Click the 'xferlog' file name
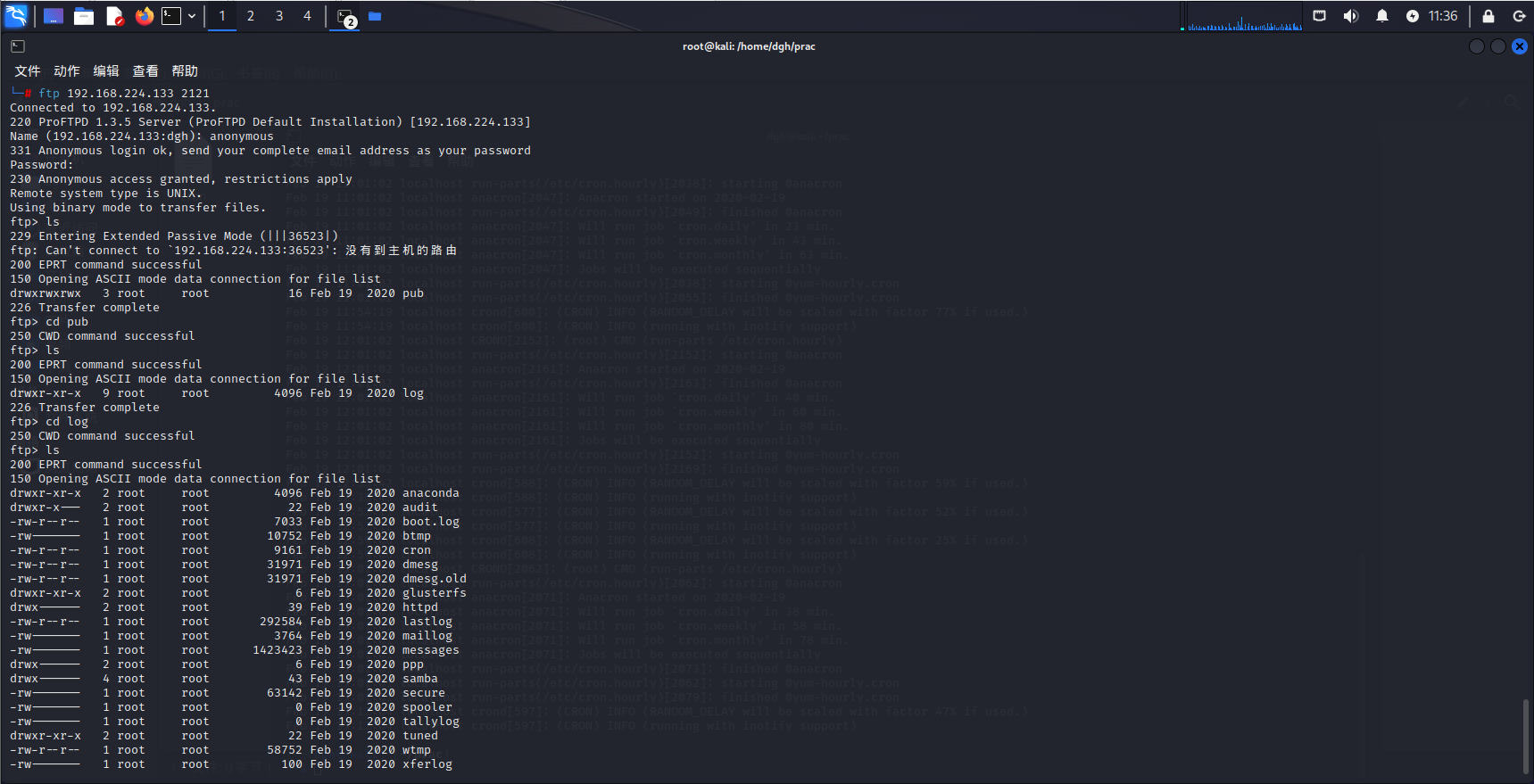 tap(427, 764)
